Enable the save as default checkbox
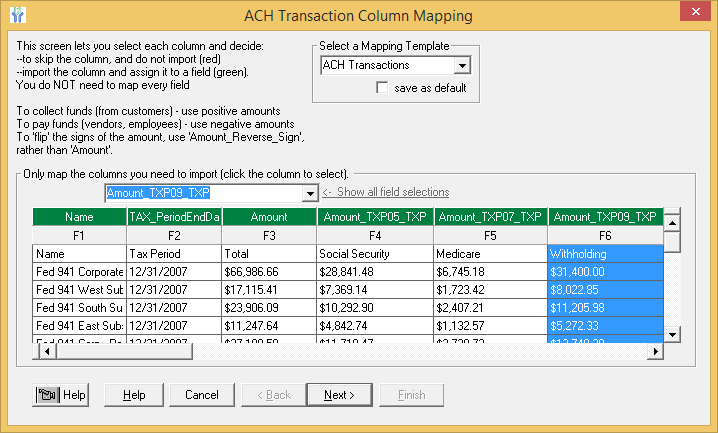 click(382, 88)
